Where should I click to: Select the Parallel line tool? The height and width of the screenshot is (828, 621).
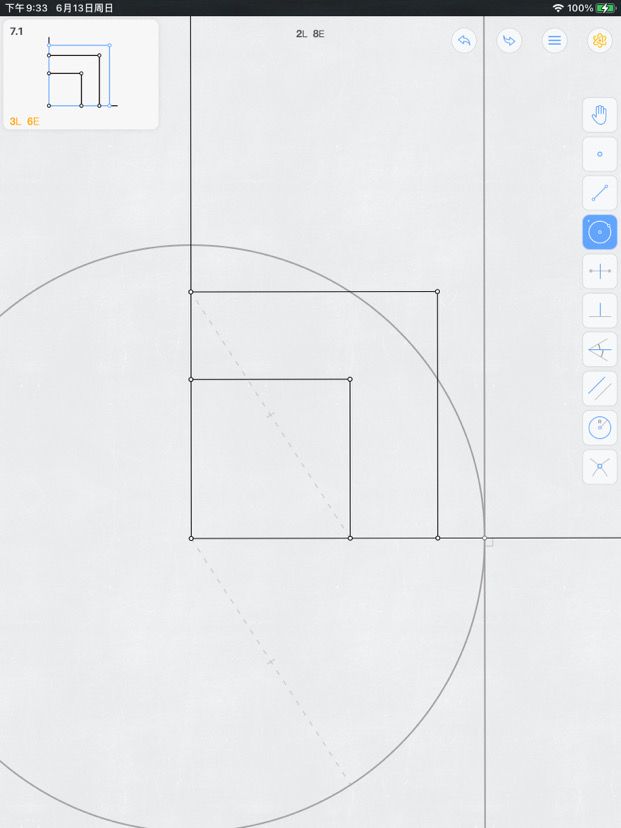pos(599,389)
